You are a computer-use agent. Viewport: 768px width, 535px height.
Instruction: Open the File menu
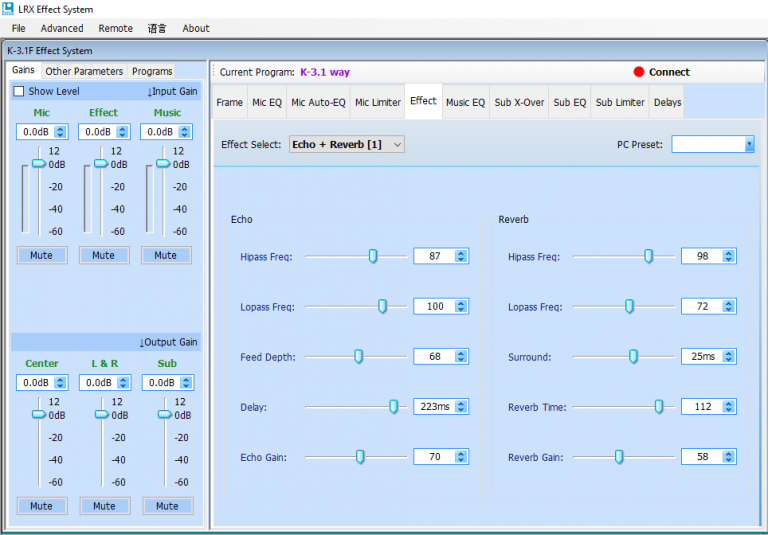[19, 28]
